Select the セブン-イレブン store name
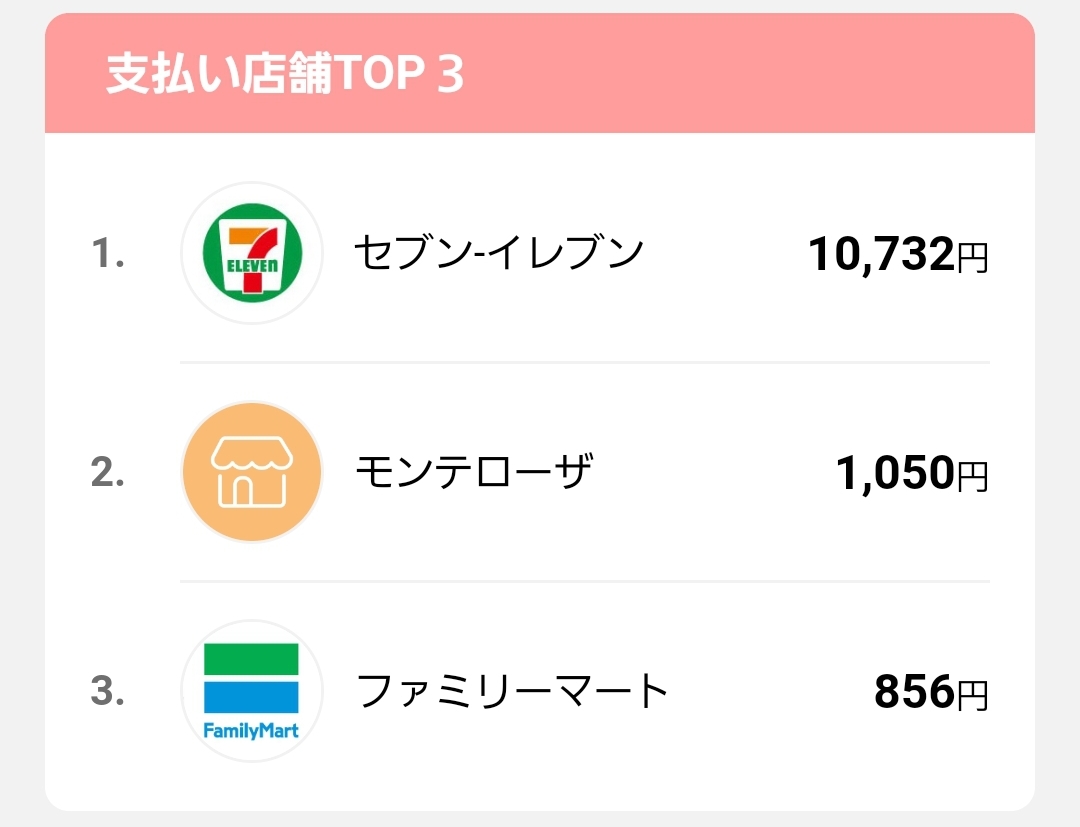 (499, 253)
